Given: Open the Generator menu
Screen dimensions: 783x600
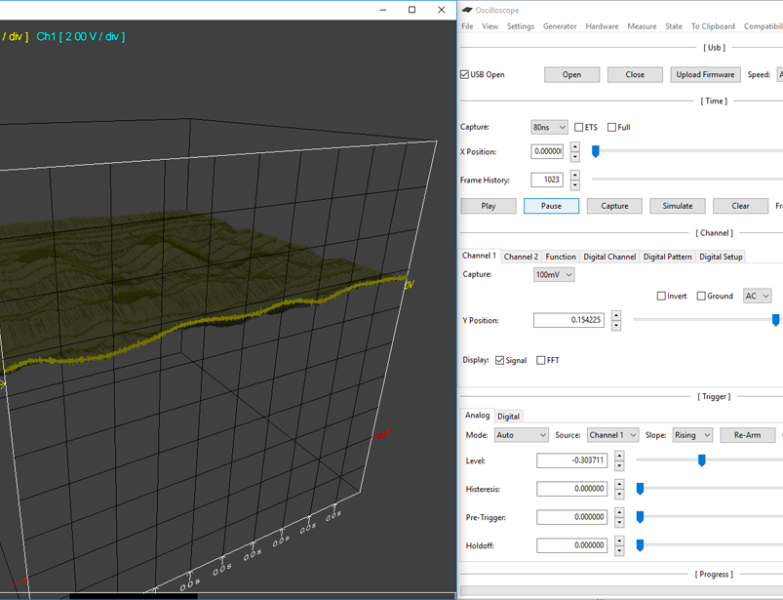Looking at the screenshot, I should pyautogui.click(x=560, y=26).
